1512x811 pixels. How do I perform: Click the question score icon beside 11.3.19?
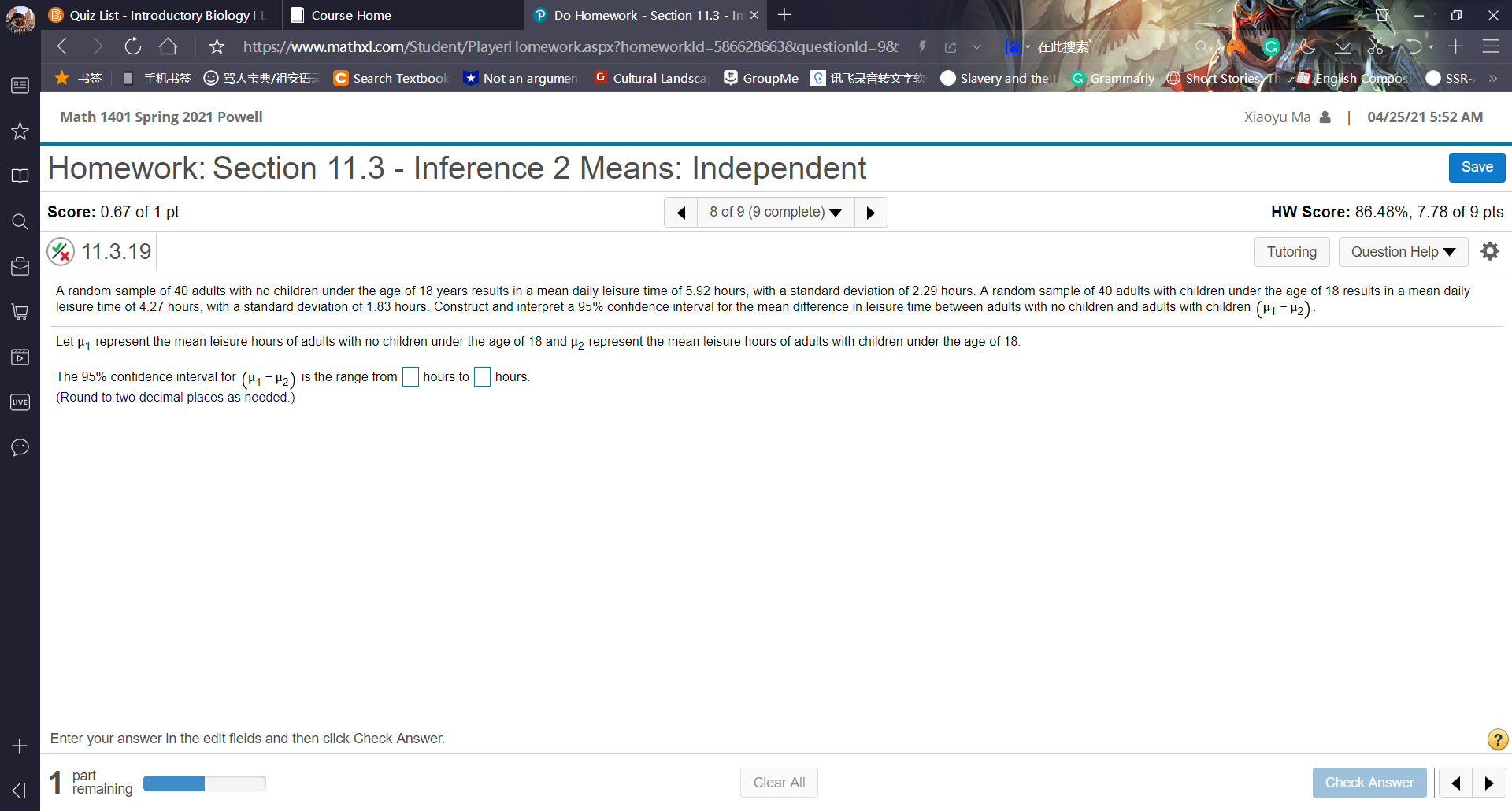pyautogui.click(x=61, y=251)
